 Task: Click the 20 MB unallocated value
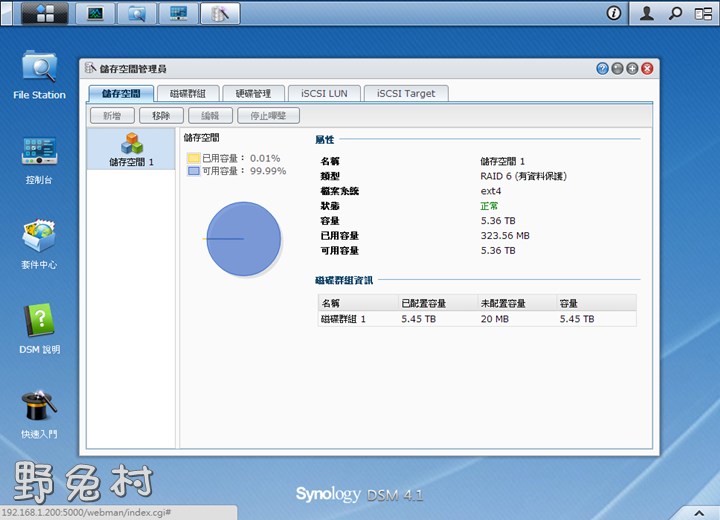coord(495,319)
